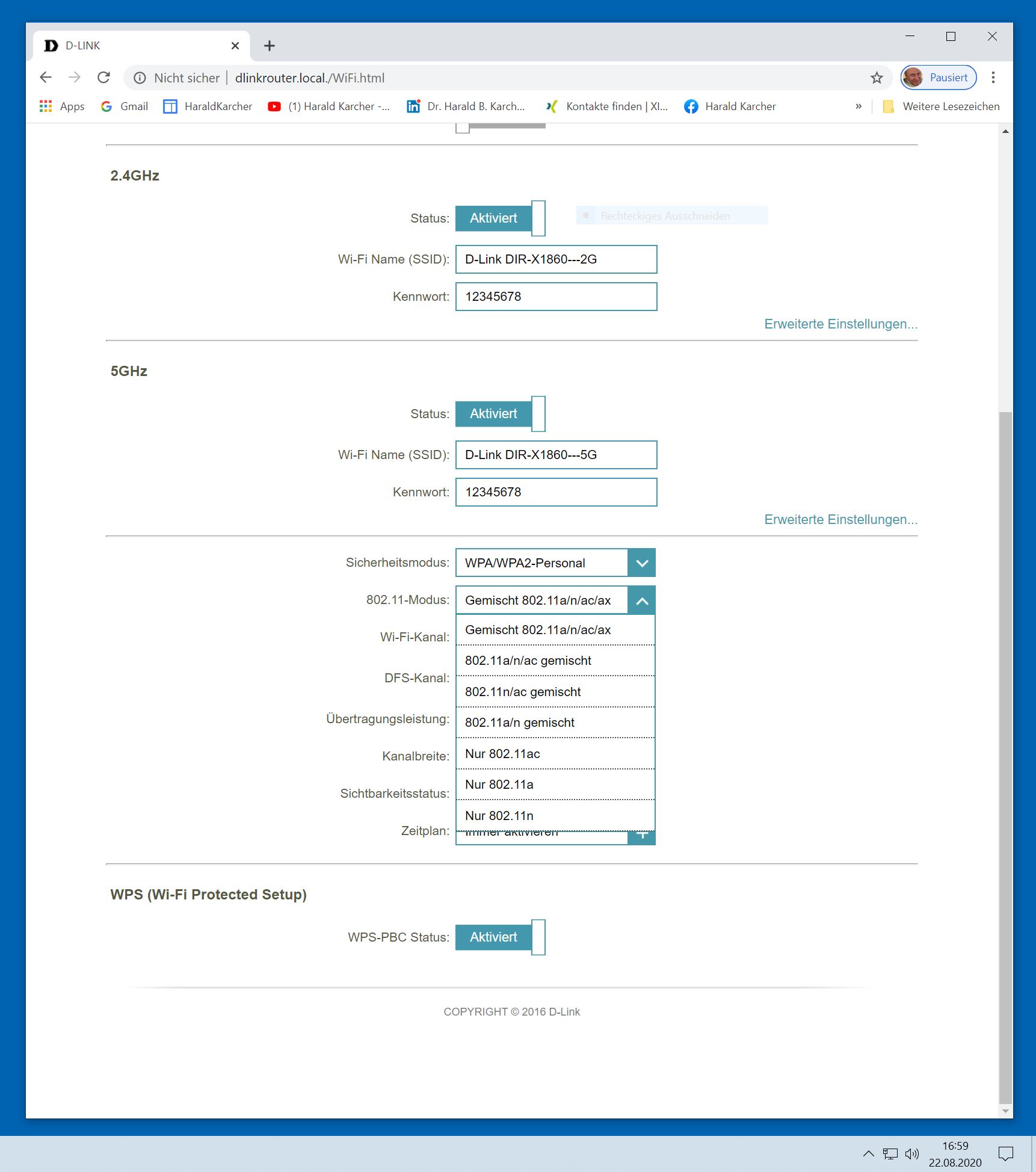Close the D-LINK browser tab
The height and width of the screenshot is (1172, 1036).
pos(235,46)
